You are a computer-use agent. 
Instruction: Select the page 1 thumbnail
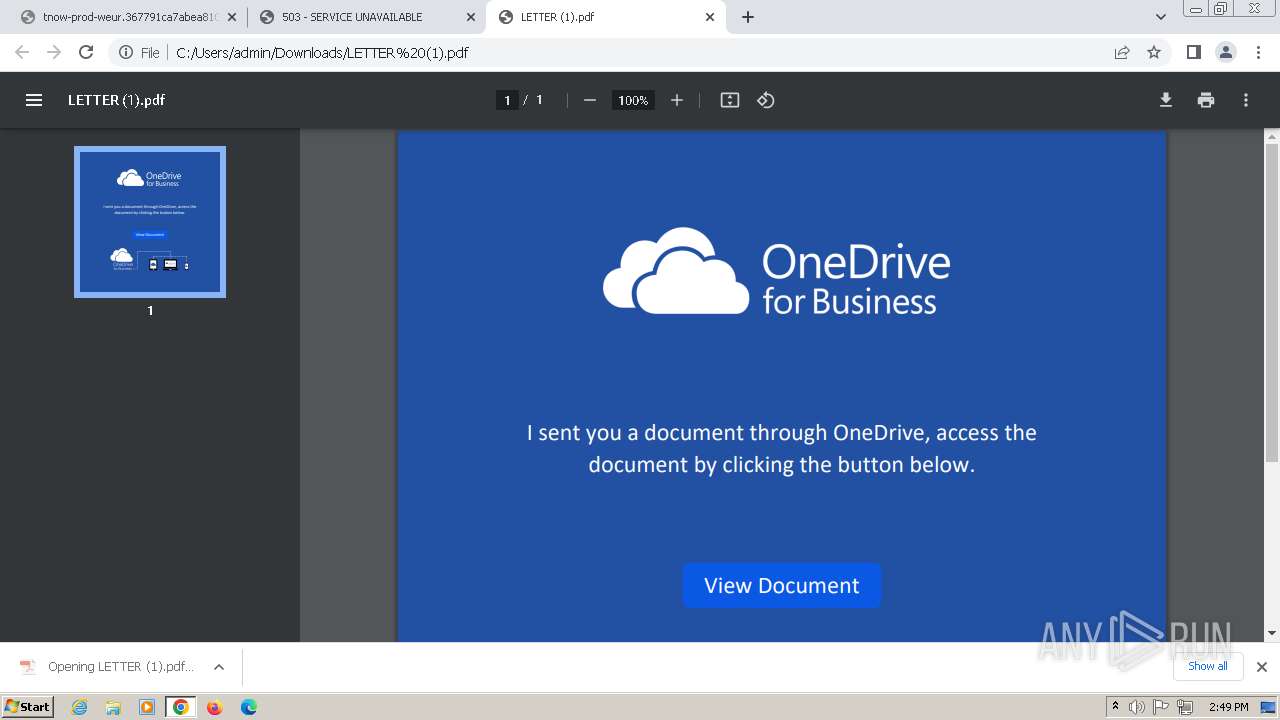coord(150,222)
